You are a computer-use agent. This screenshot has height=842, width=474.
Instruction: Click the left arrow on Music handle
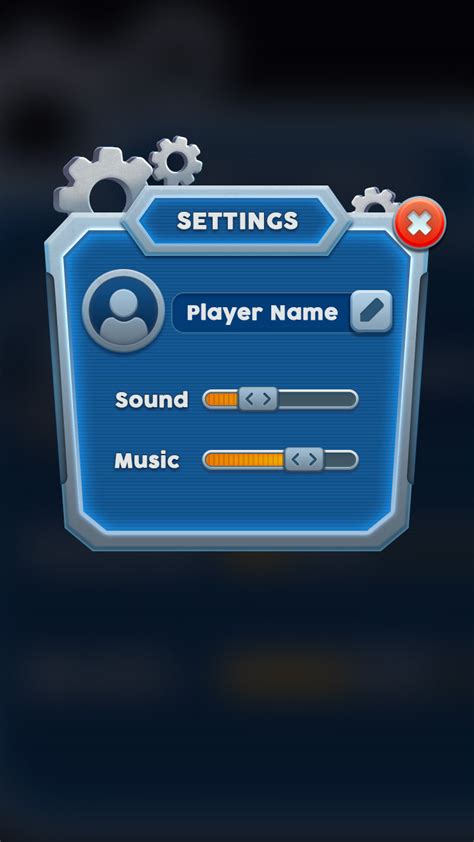295,460
